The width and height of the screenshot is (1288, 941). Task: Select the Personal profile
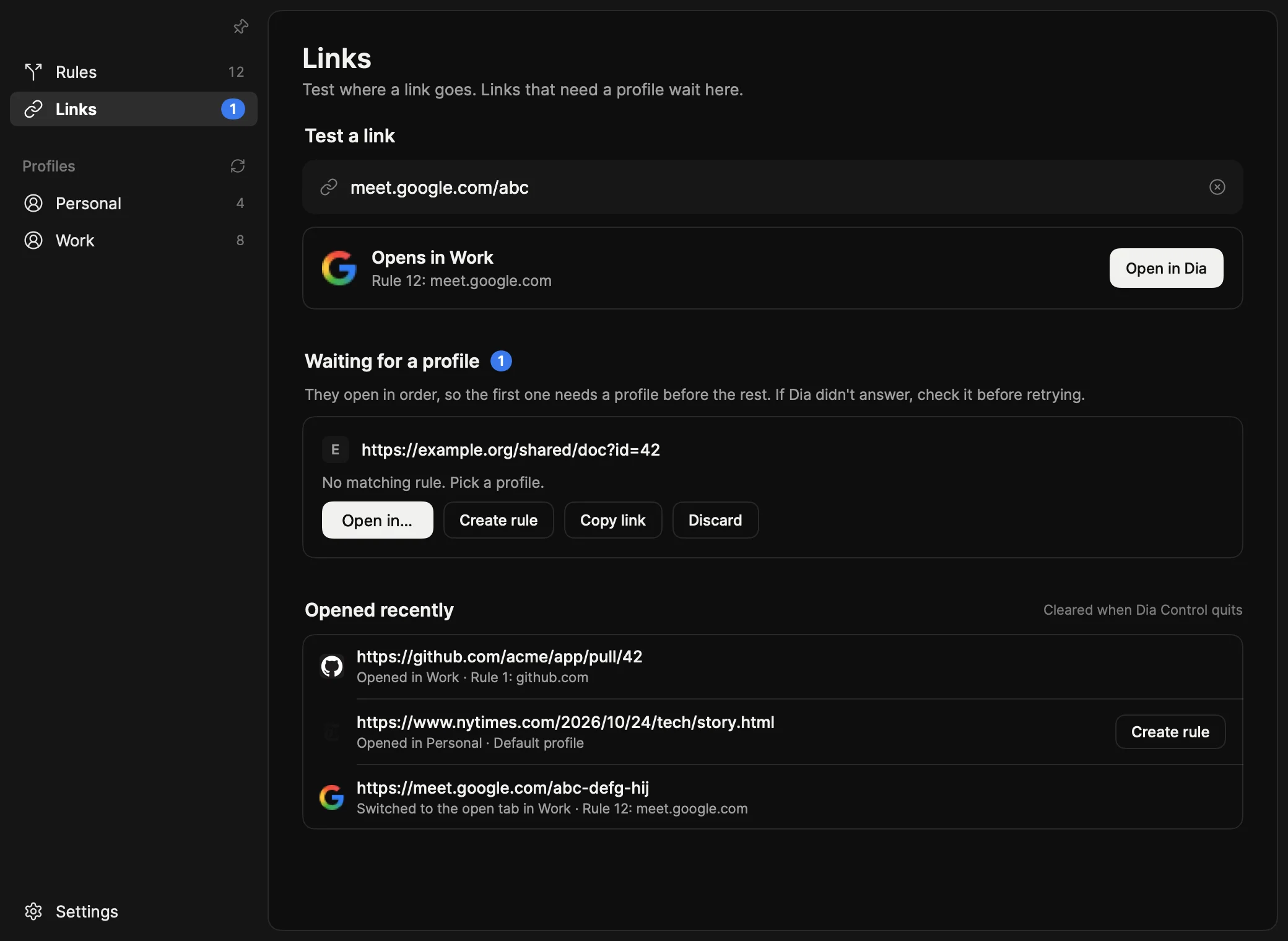point(134,203)
